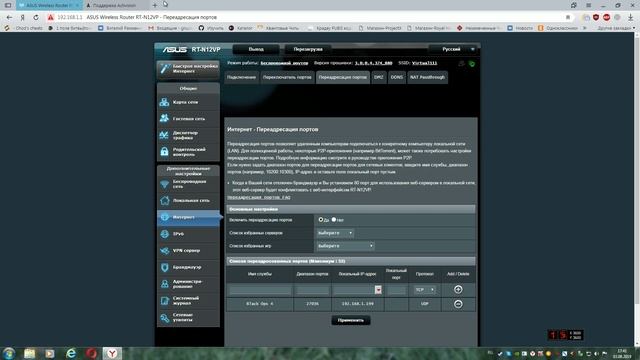Image resolution: width=640 pixels, height=360 pixels.
Task: Click the Выход logout button
Action: coord(256,49)
